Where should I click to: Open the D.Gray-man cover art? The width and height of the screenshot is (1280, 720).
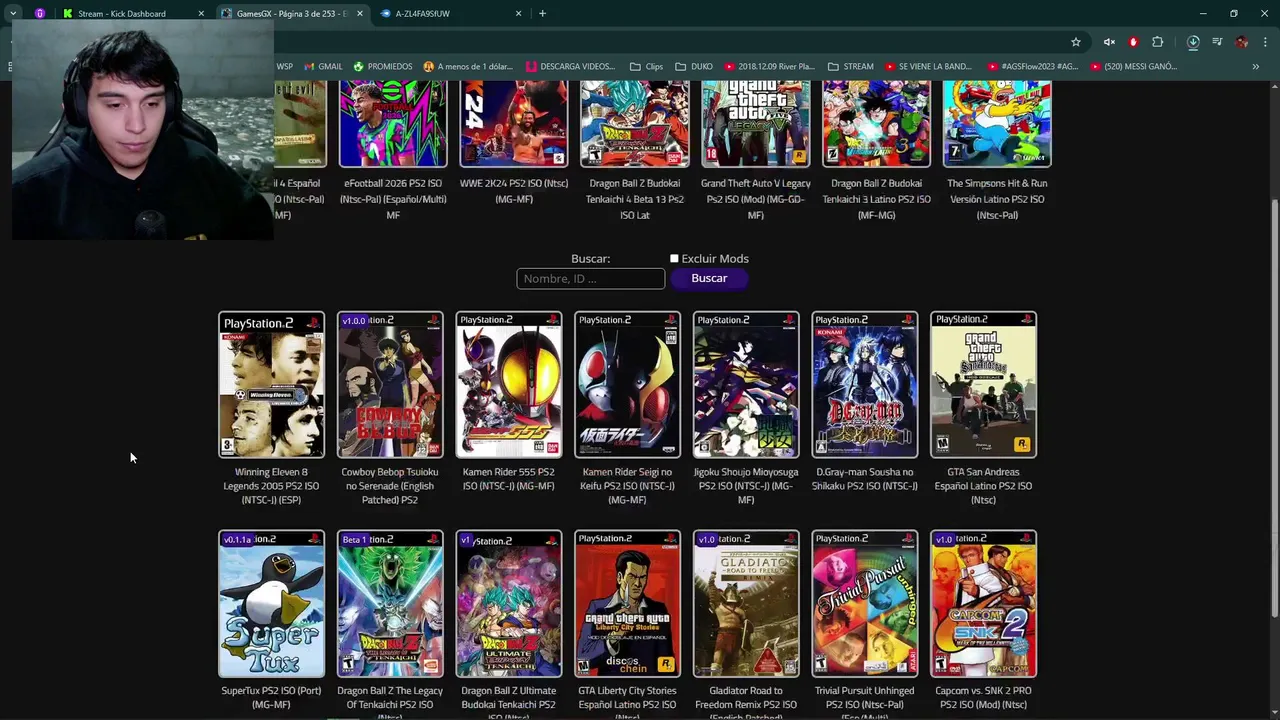[x=865, y=385]
